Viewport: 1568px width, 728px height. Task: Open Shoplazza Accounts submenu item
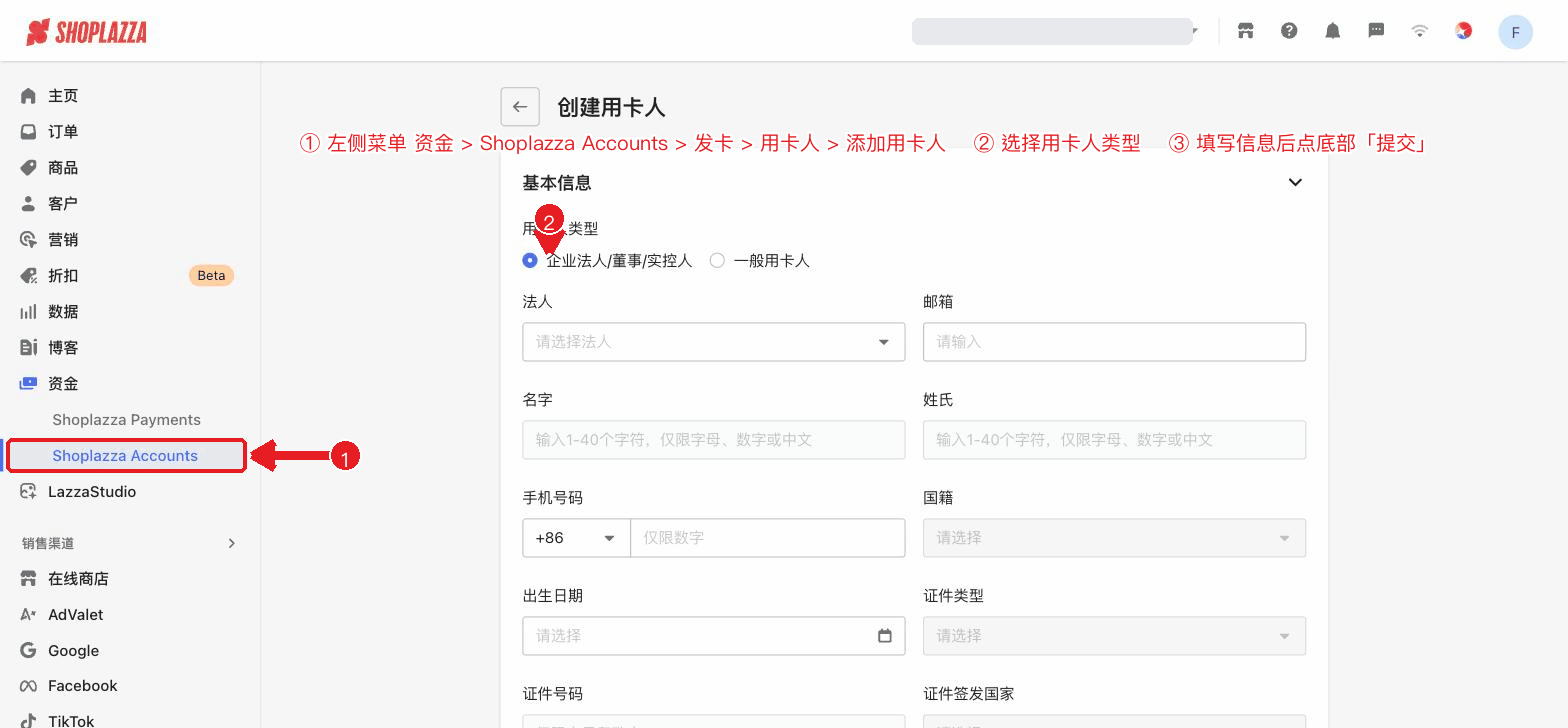126,456
